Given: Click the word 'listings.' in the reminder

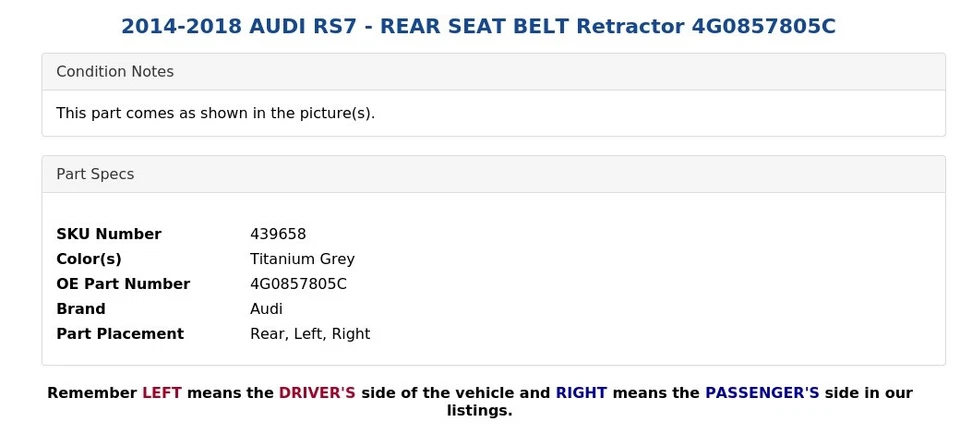Looking at the screenshot, I should point(479,411).
